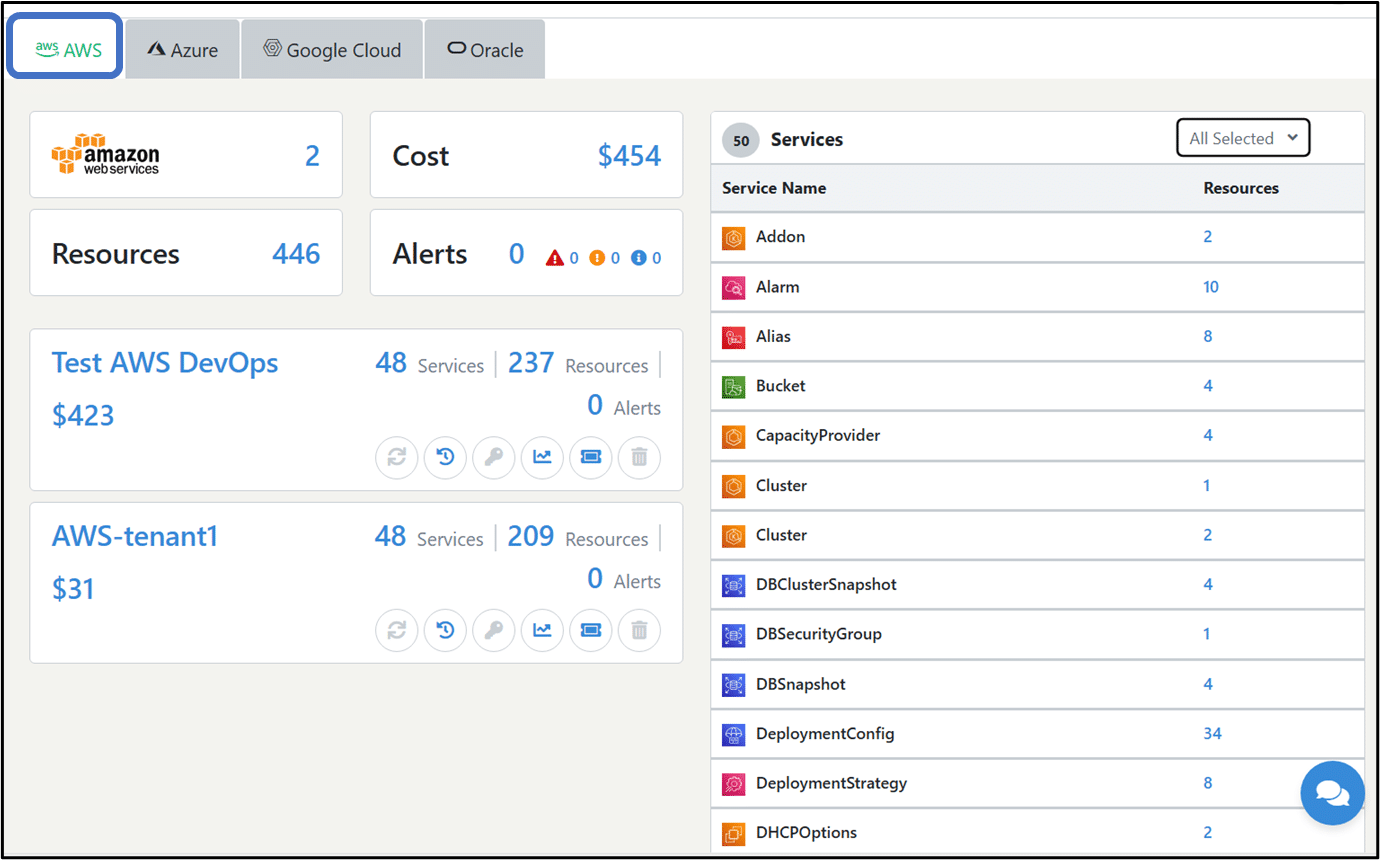Open the trend chart icon for Test AWS DevOps
1380x860 pixels.
pos(542,457)
